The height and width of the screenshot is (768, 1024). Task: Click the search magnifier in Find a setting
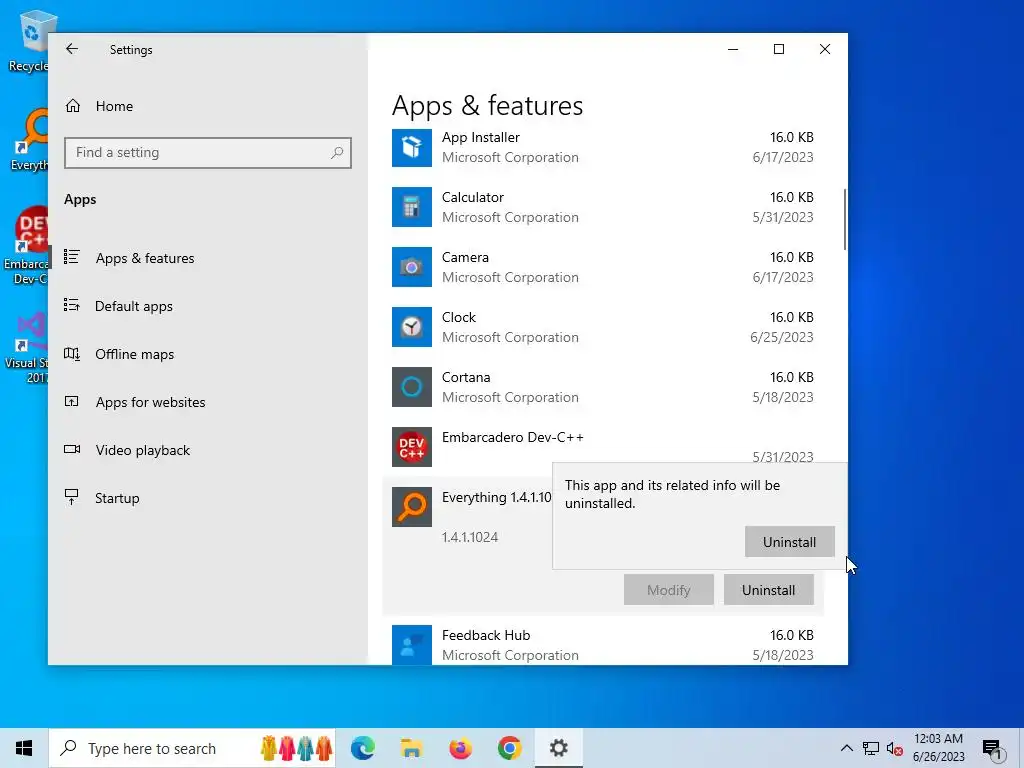point(337,153)
